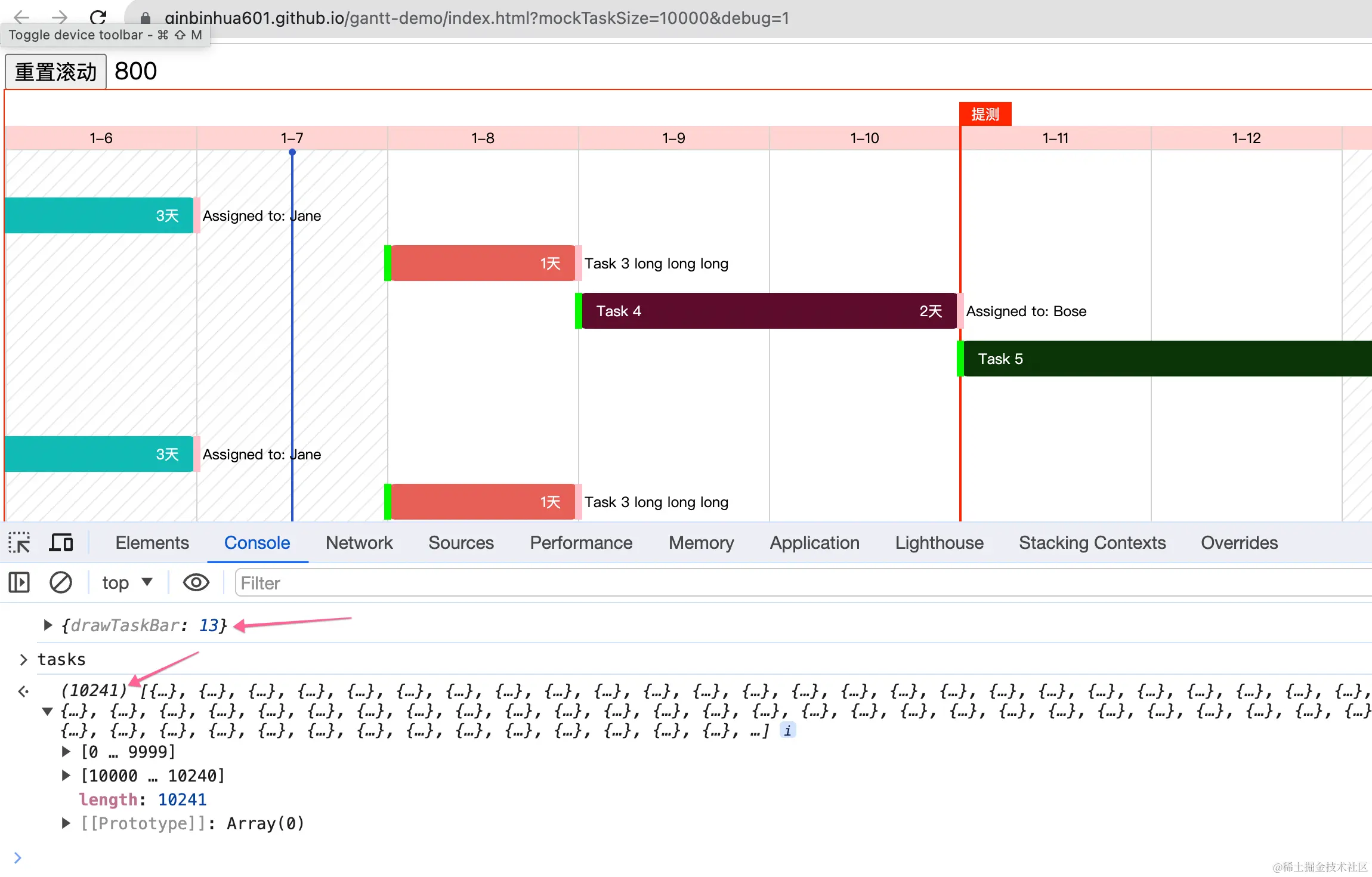Open the top context dropdown

coord(127,583)
